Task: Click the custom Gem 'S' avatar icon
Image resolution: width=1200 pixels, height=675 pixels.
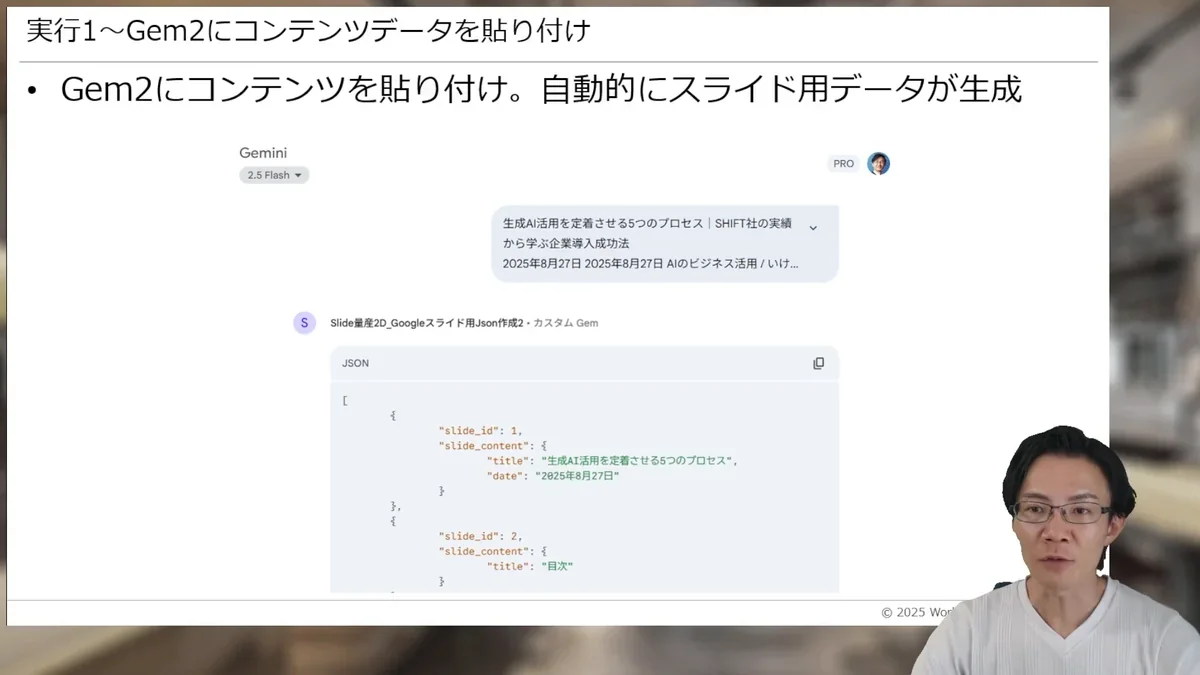Action: click(304, 323)
